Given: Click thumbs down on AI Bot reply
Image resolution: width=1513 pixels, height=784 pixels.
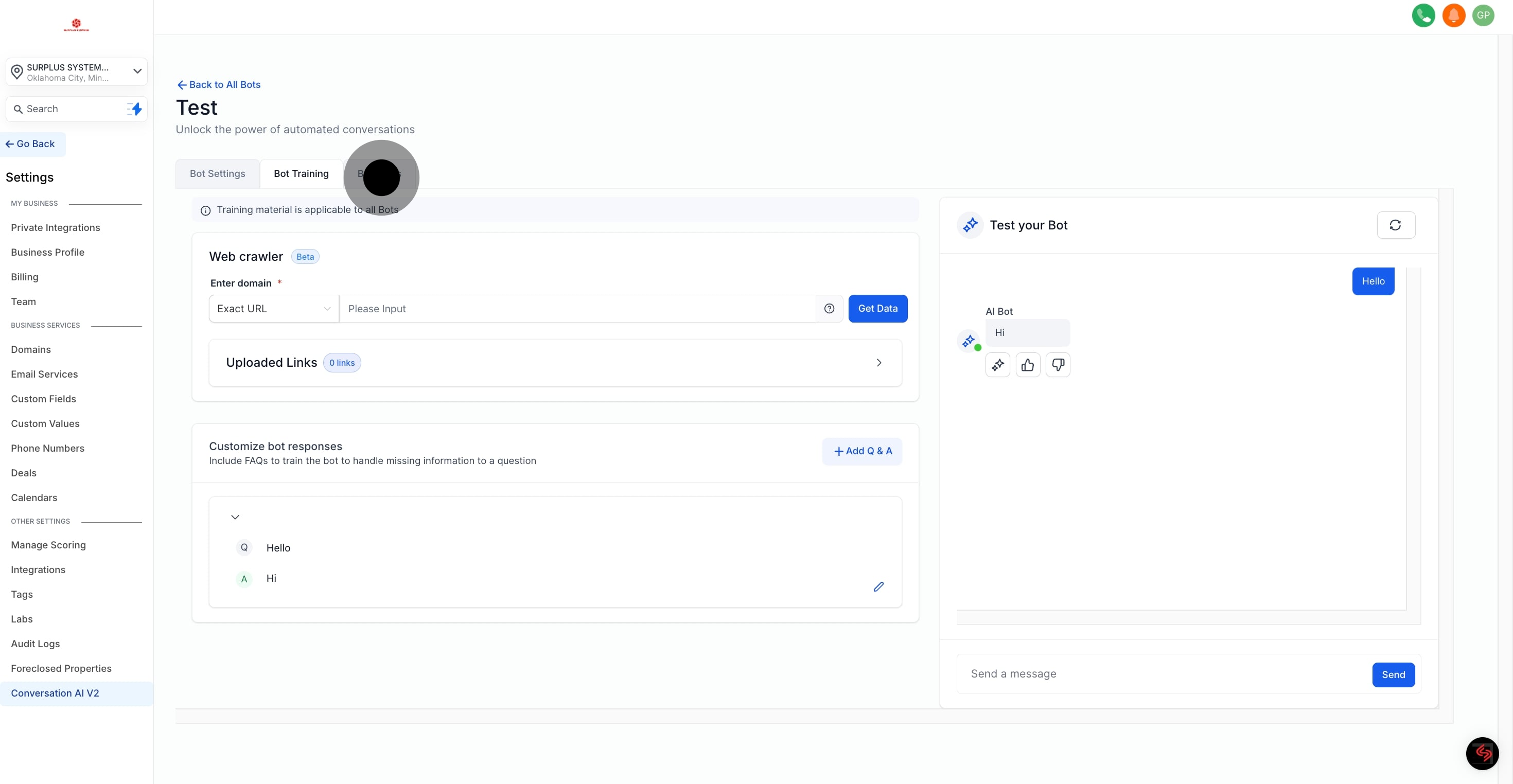Looking at the screenshot, I should coord(1057,365).
